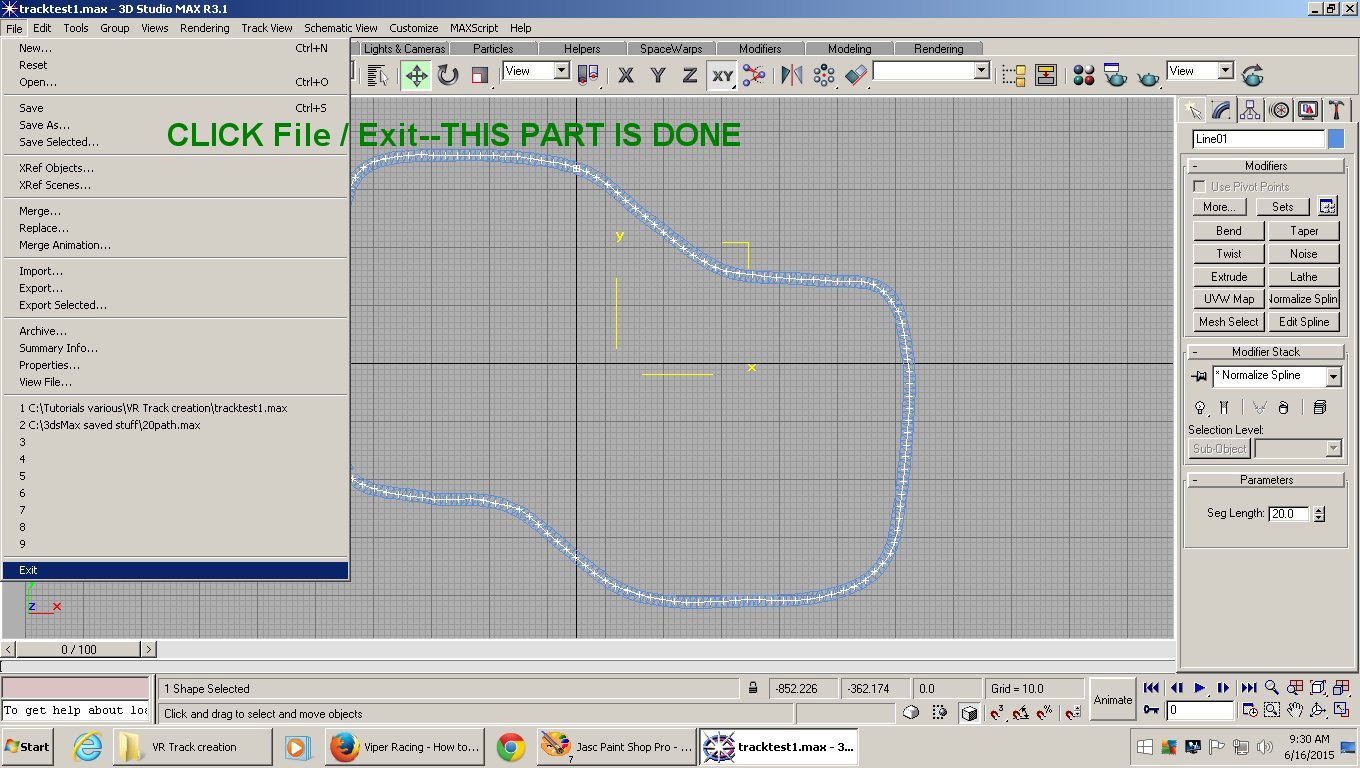Collapse the Parameters rollout
Viewport: 1360px width, 768px height.
pos(1266,480)
